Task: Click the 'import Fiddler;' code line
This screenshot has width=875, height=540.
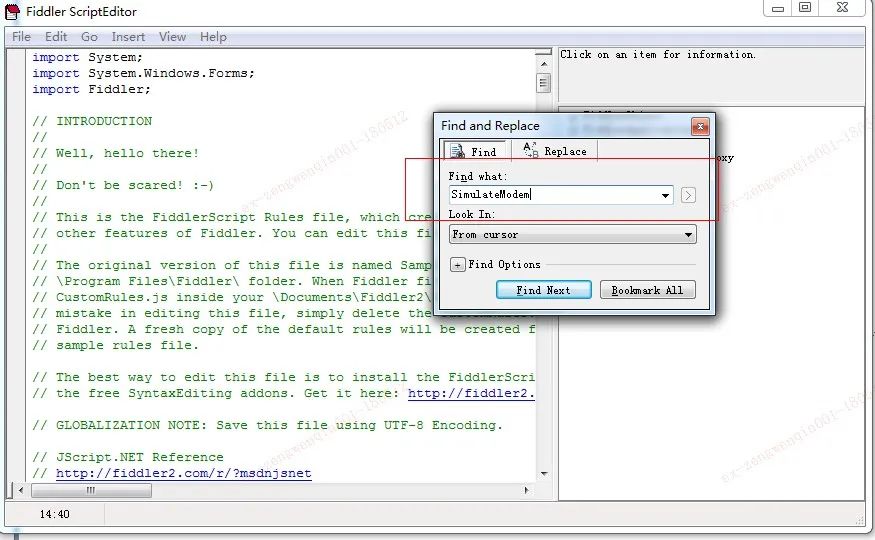Action: tap(92, 89)
